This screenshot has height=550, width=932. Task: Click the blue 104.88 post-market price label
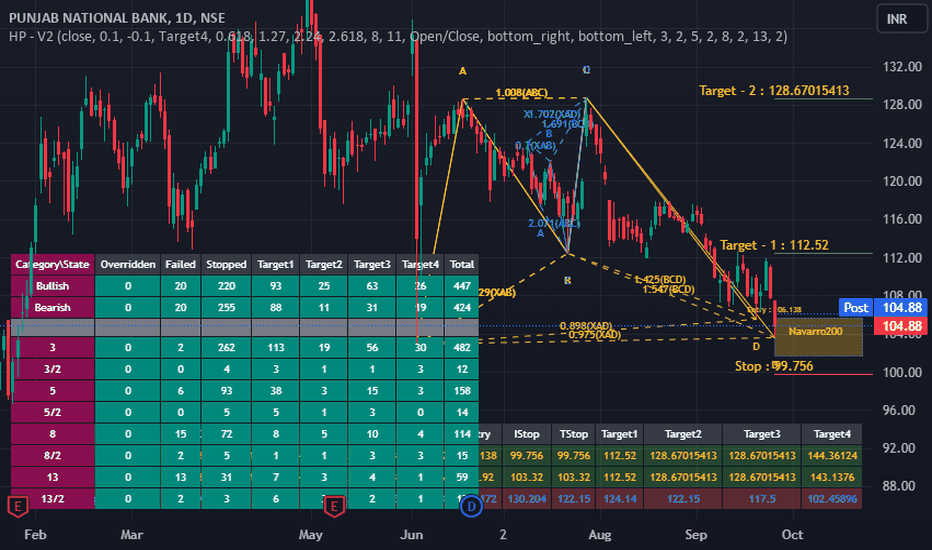(x=902, y=307)
